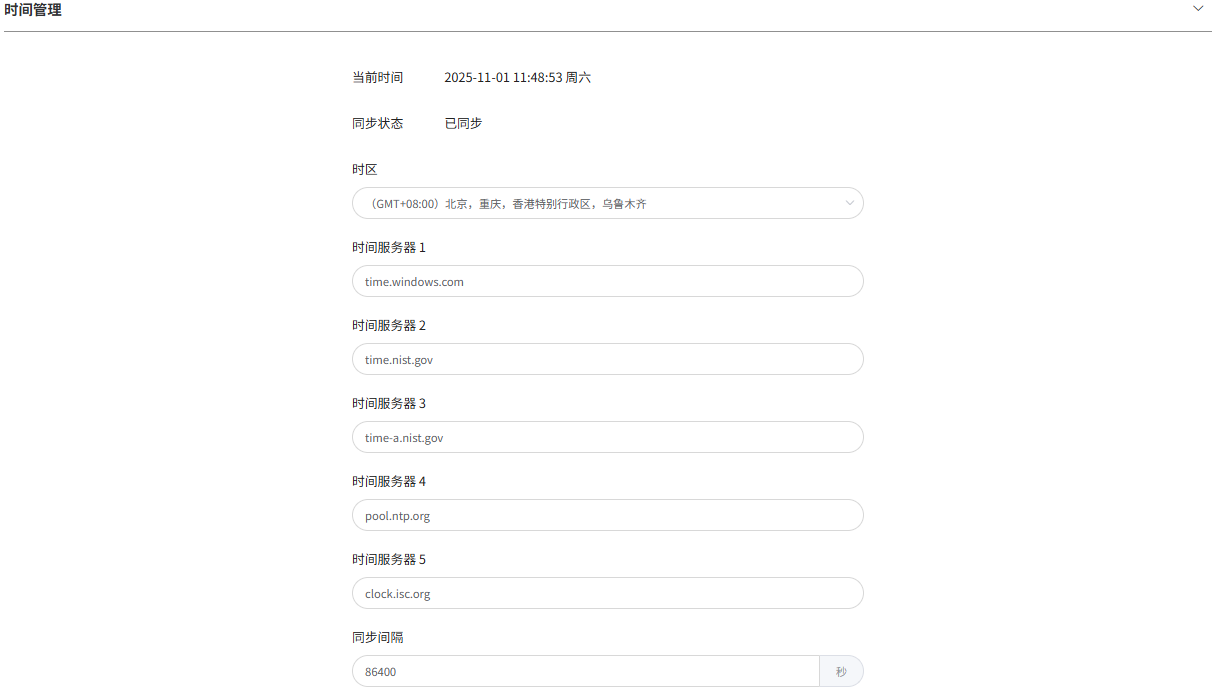The height and width of the screenshot is (693, 1213).
Task: Click the 时区 field label
Action: click(364, 169)
